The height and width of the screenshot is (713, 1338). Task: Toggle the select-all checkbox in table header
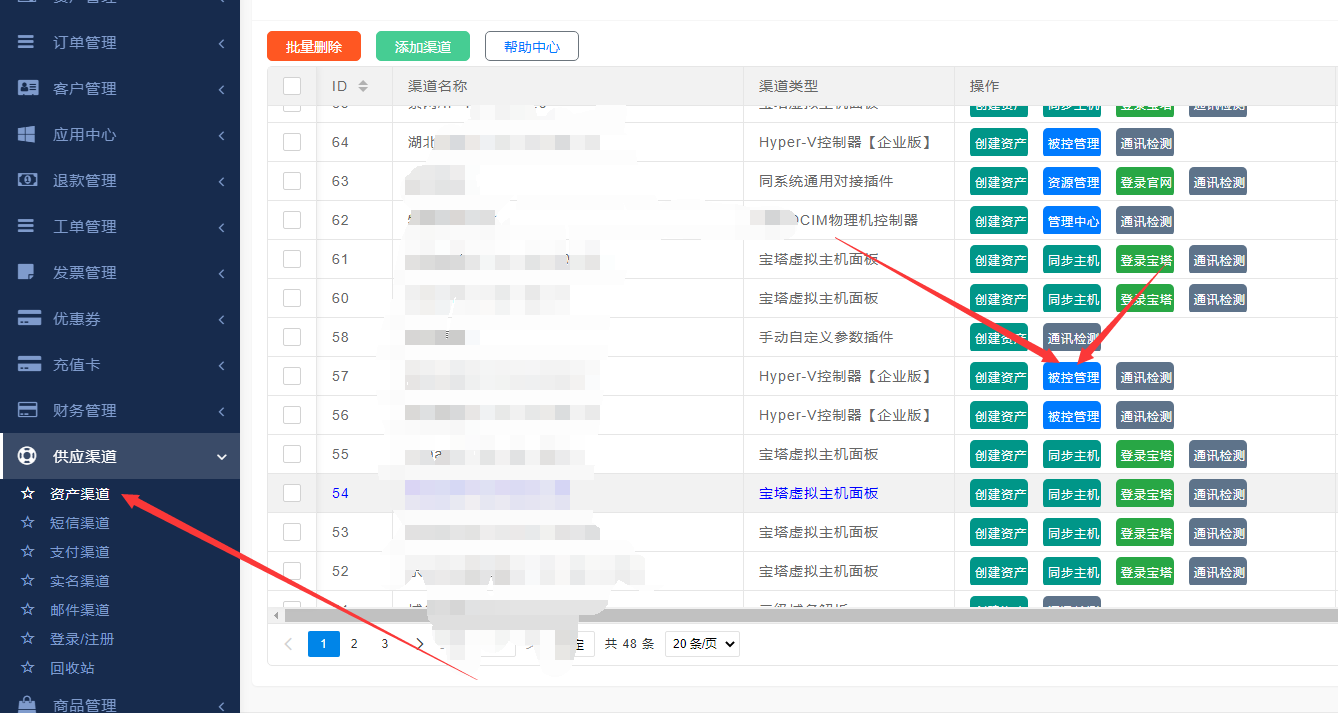[x=292, y=86]
